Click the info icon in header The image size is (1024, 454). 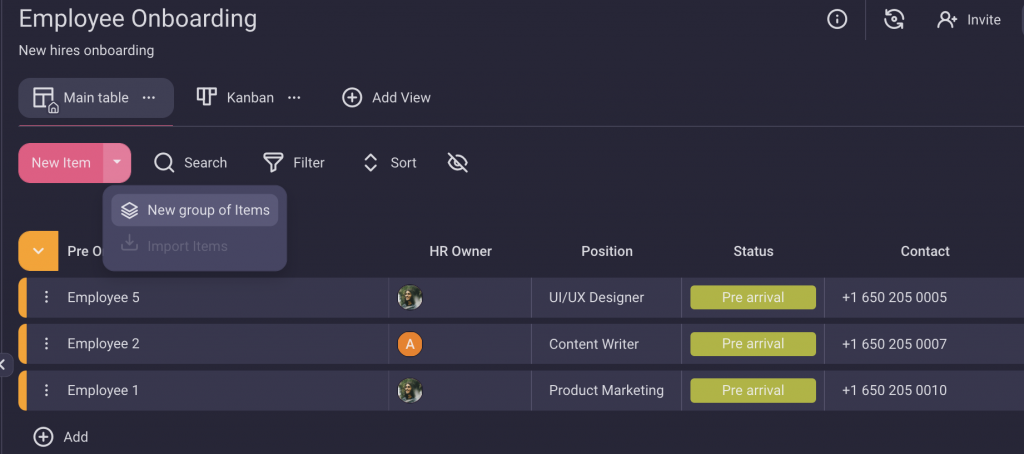coord(836,19)
